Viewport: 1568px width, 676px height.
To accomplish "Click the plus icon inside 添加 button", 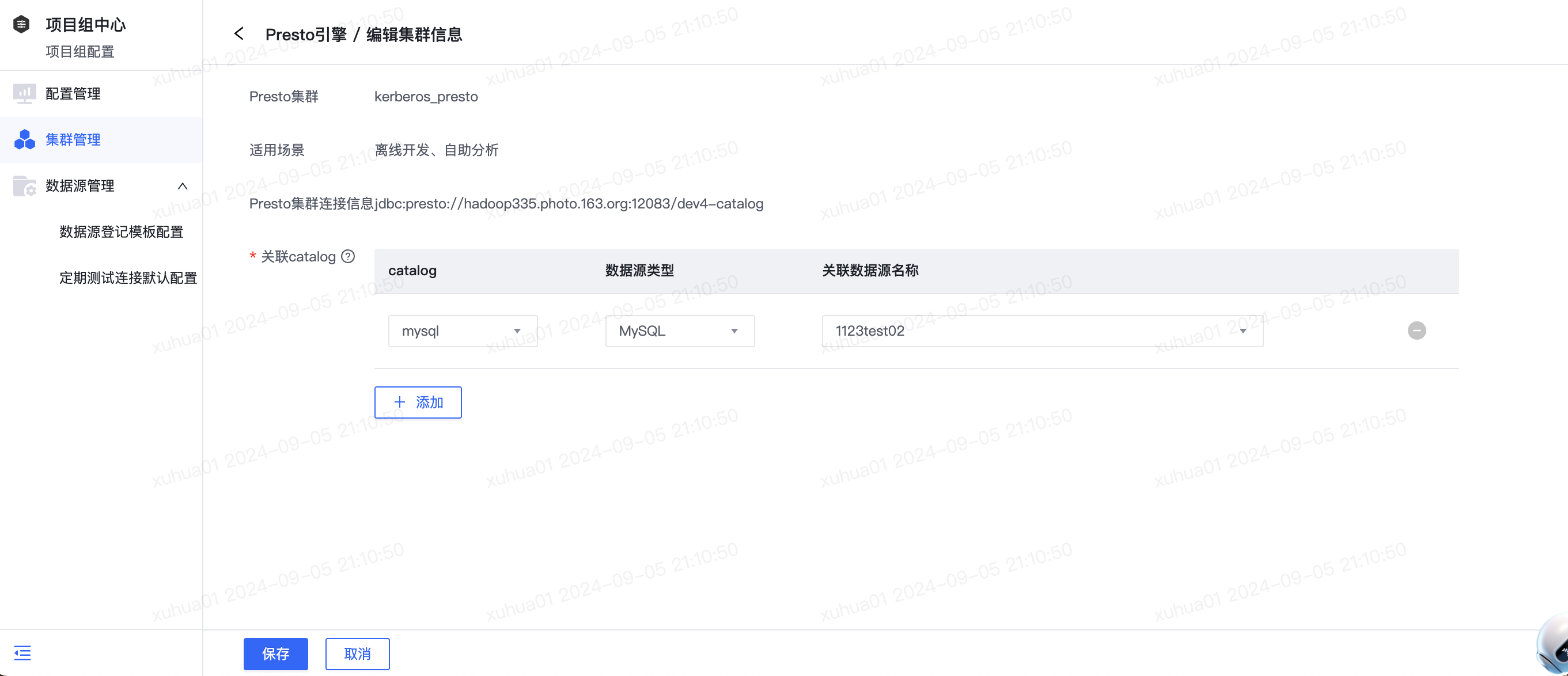I will (400, 402).
